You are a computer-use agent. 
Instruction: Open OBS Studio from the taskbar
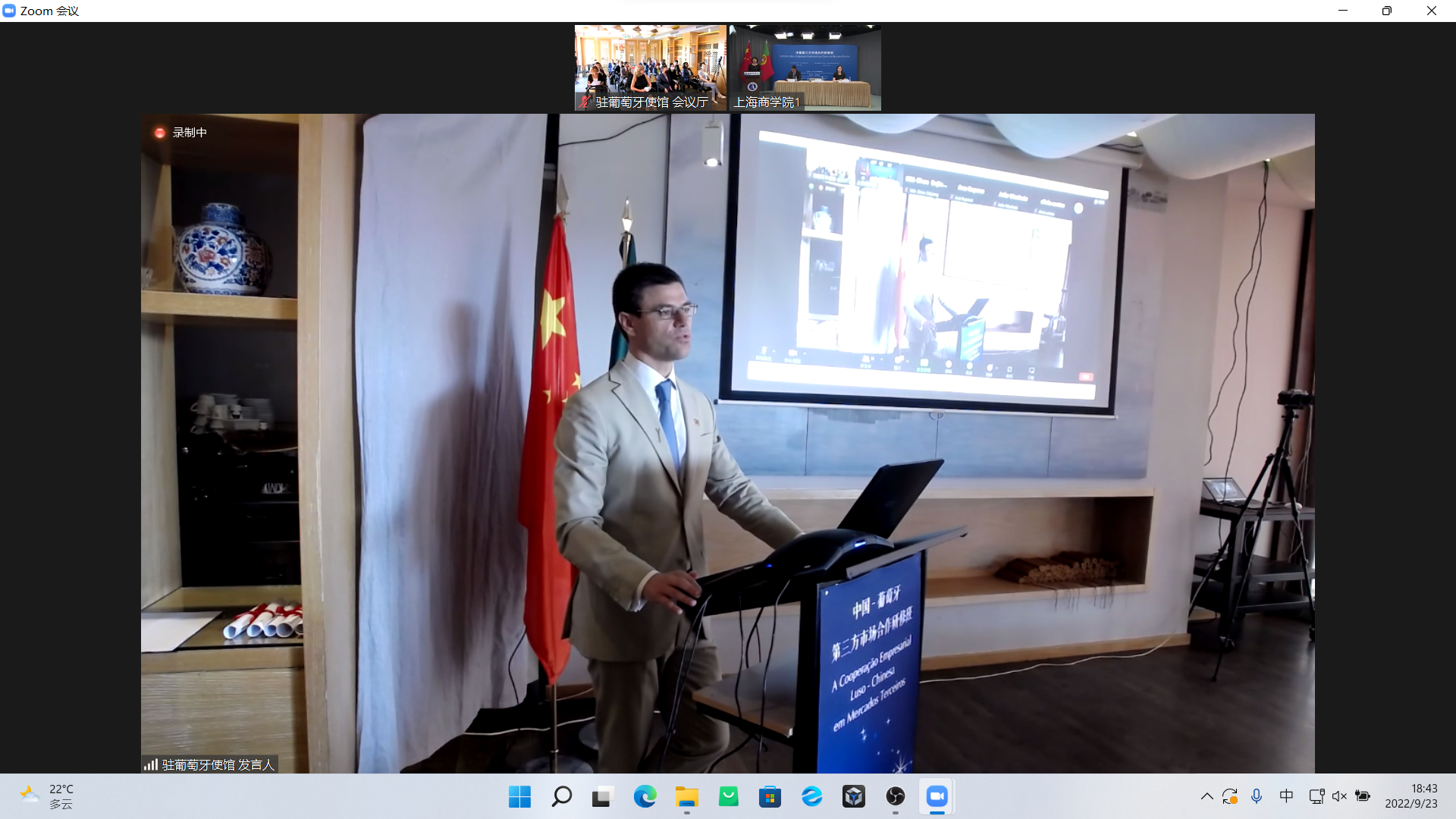point(896,796)
